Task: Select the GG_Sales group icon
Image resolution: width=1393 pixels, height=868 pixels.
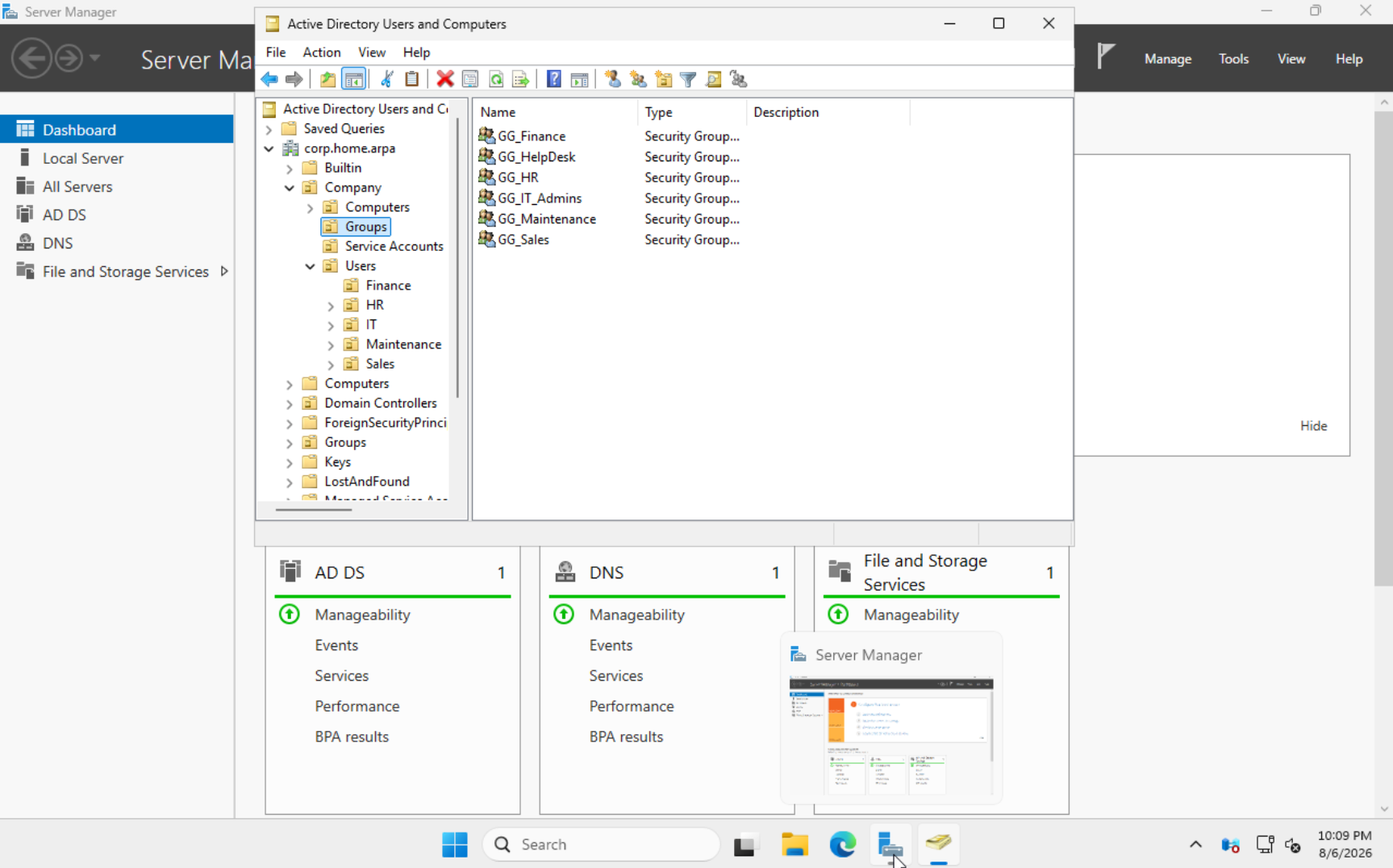Action: coord(486,239)
